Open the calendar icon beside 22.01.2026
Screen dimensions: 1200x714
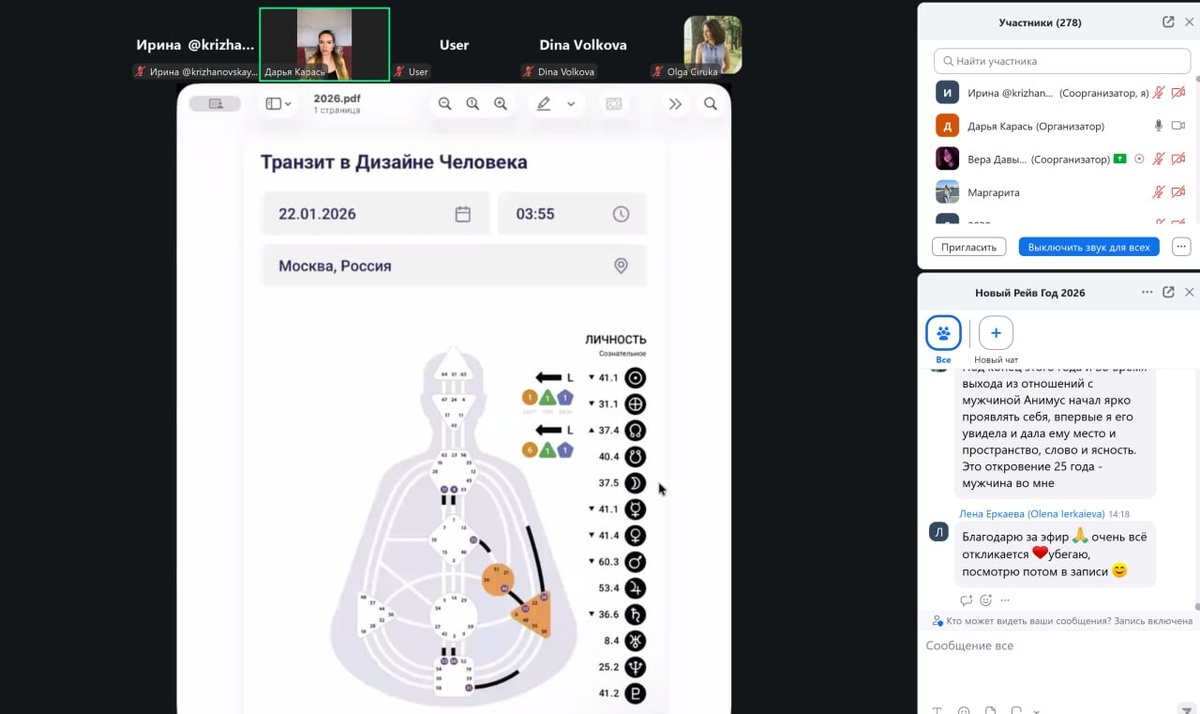coord(463,214)
